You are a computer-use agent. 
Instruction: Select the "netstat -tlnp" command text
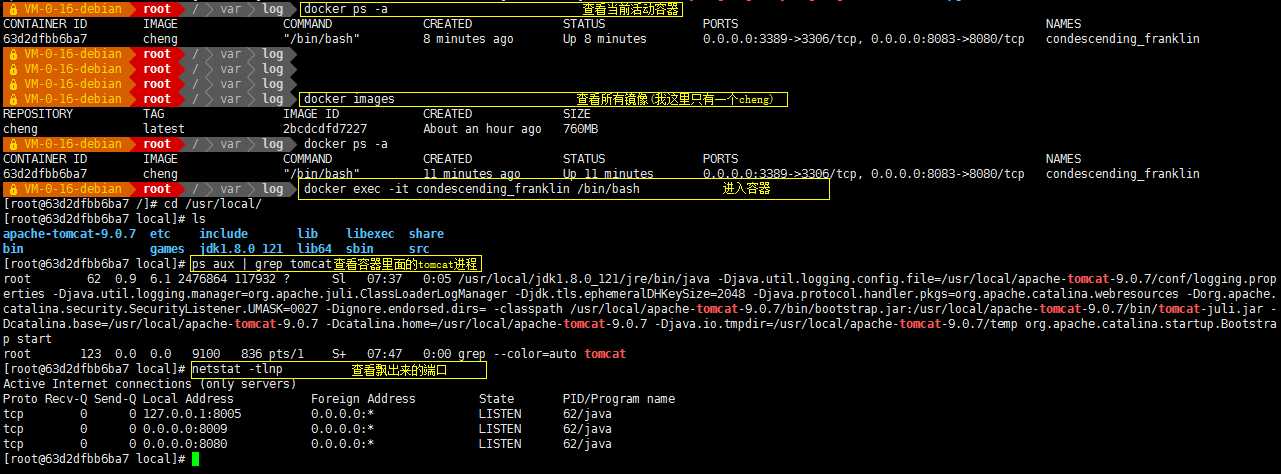(x=237, y=370)
